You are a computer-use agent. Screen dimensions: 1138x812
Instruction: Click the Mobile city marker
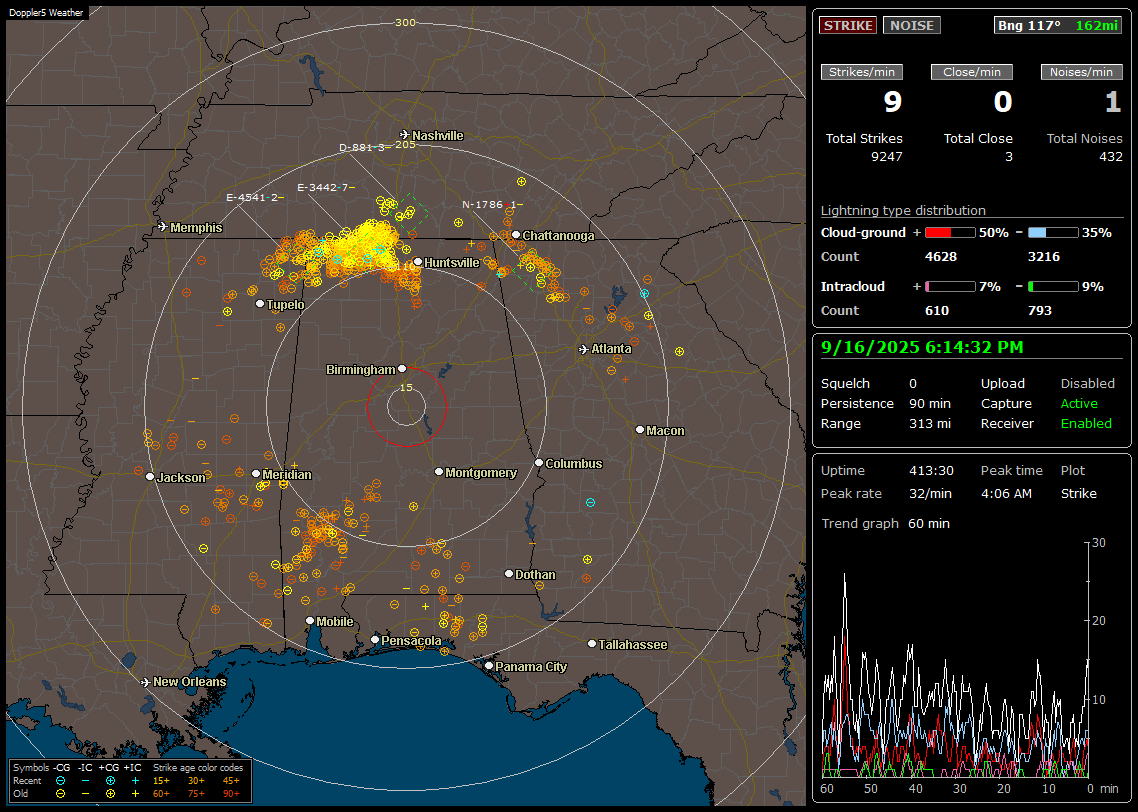[x=310, y=620]
